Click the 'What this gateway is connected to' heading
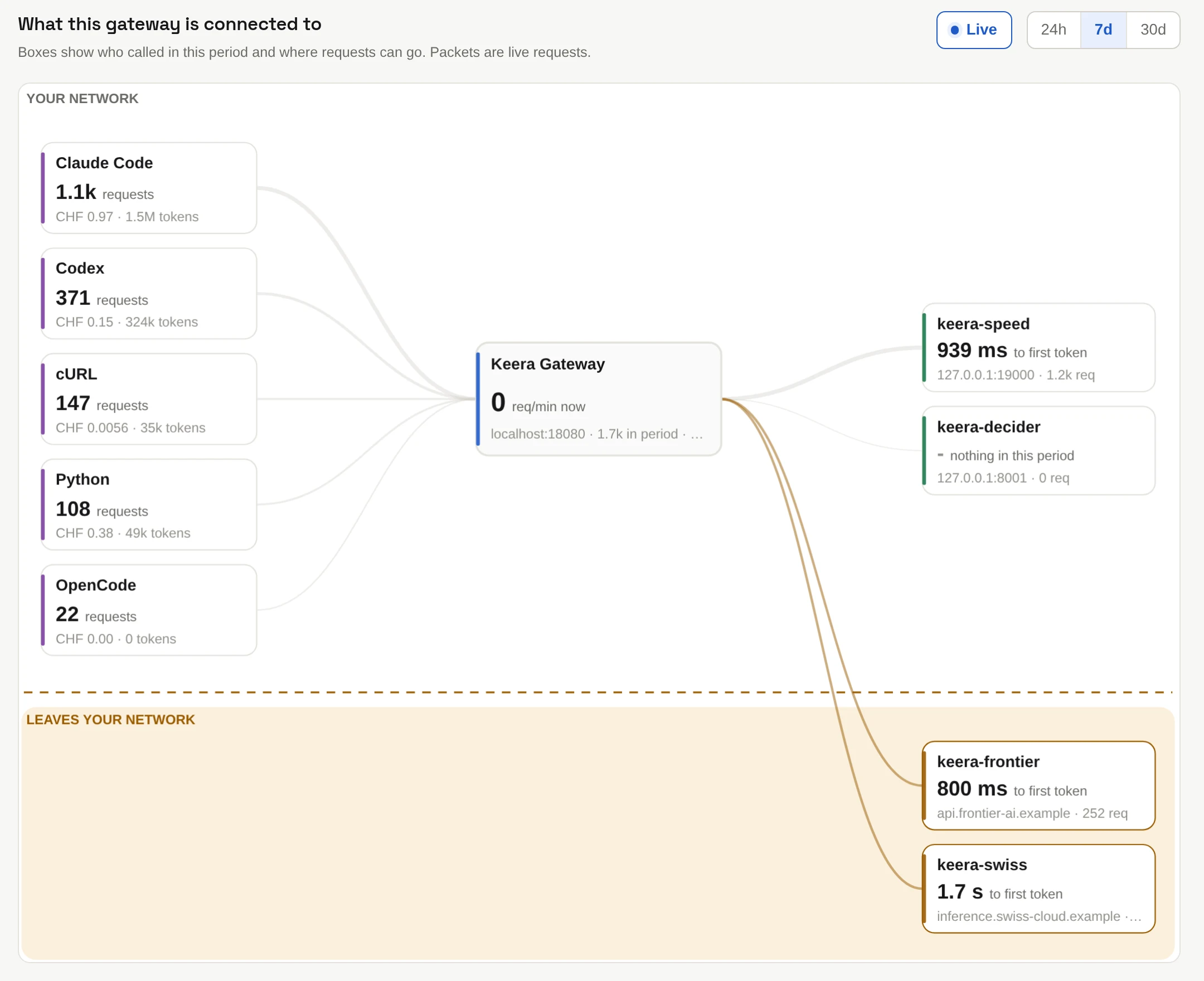 (169, 25)
